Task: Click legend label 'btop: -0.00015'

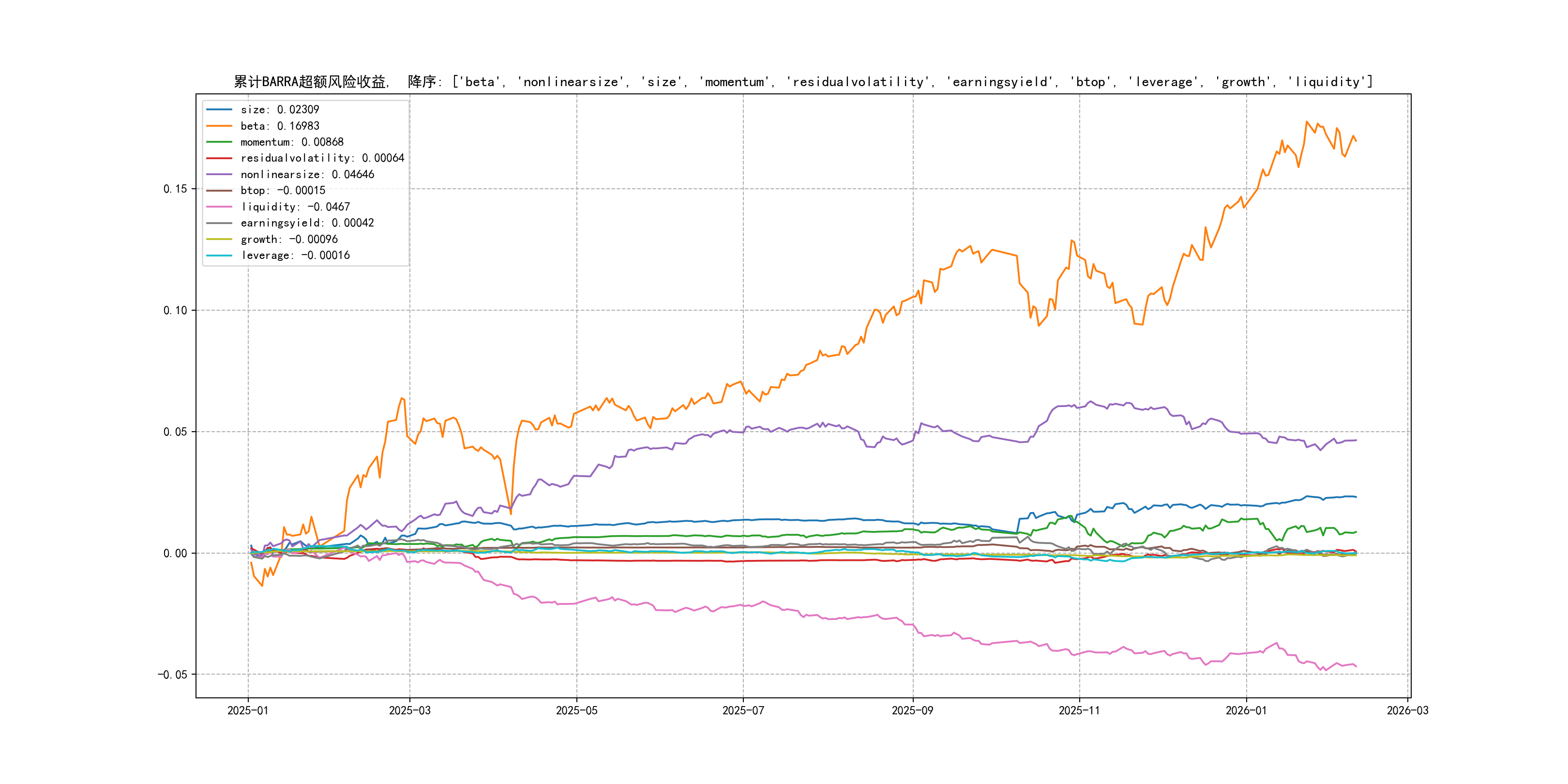Action: point(283,191)
